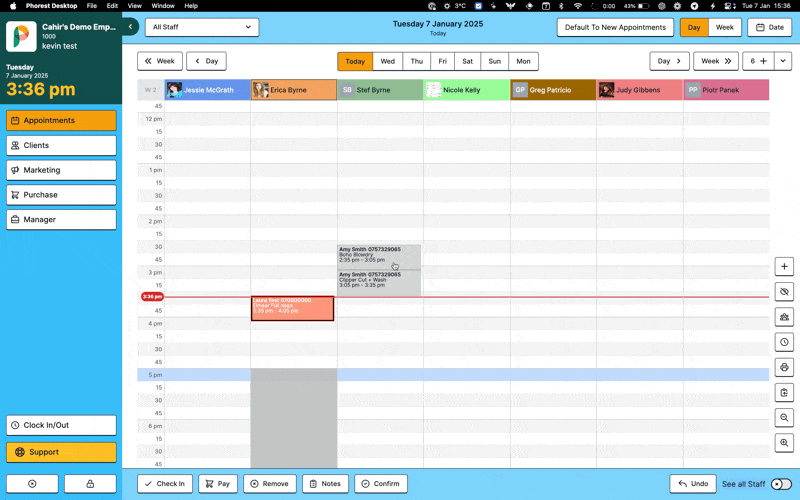Select Stef Byrne column header
This screenshot has width=800, height=500.
tap(380, 90)
